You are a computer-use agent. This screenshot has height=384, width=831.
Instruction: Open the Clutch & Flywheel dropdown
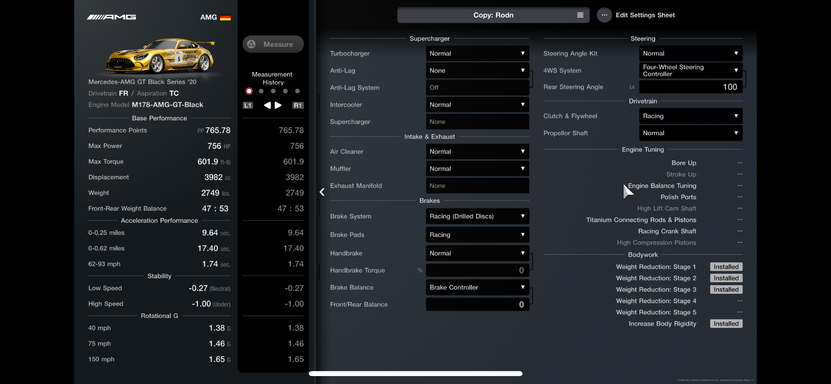[691, 116]
